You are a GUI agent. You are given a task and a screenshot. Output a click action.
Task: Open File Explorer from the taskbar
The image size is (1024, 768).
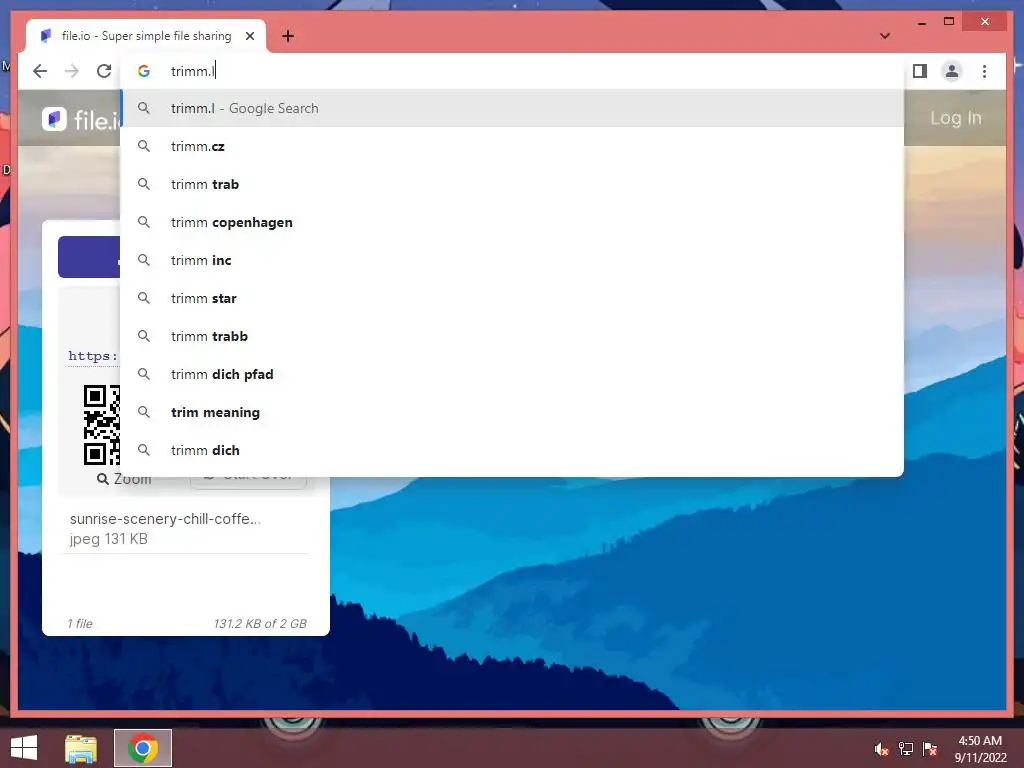pos(81,748)
